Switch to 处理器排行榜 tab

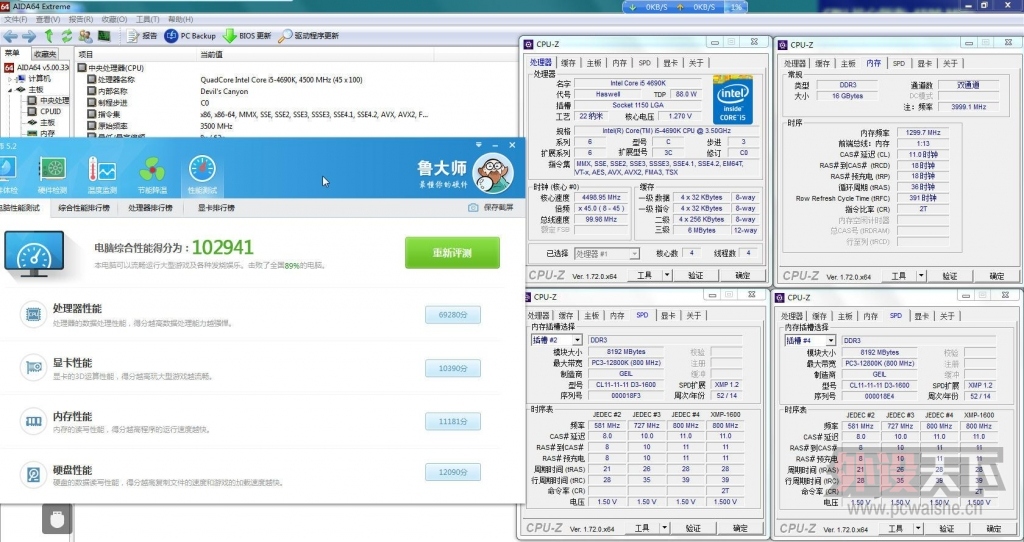pyautogui.click(x=150, y=208)
